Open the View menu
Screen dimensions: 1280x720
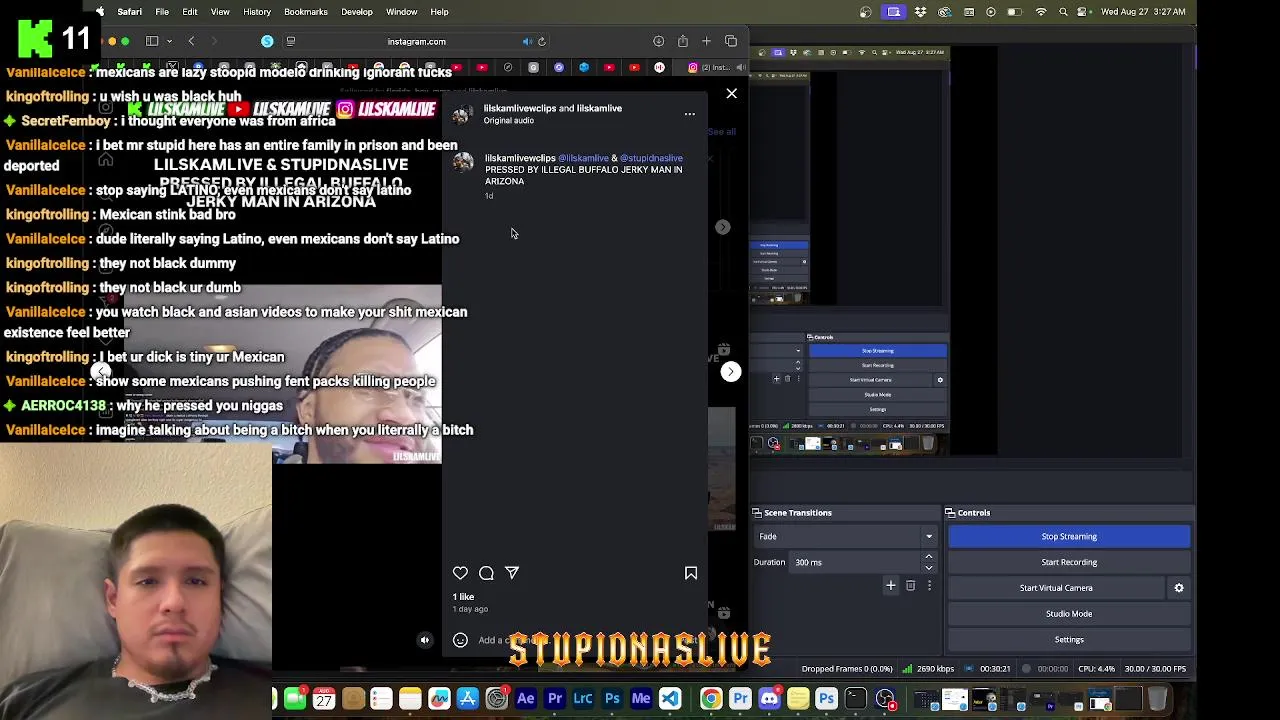[x=220, y=12]
